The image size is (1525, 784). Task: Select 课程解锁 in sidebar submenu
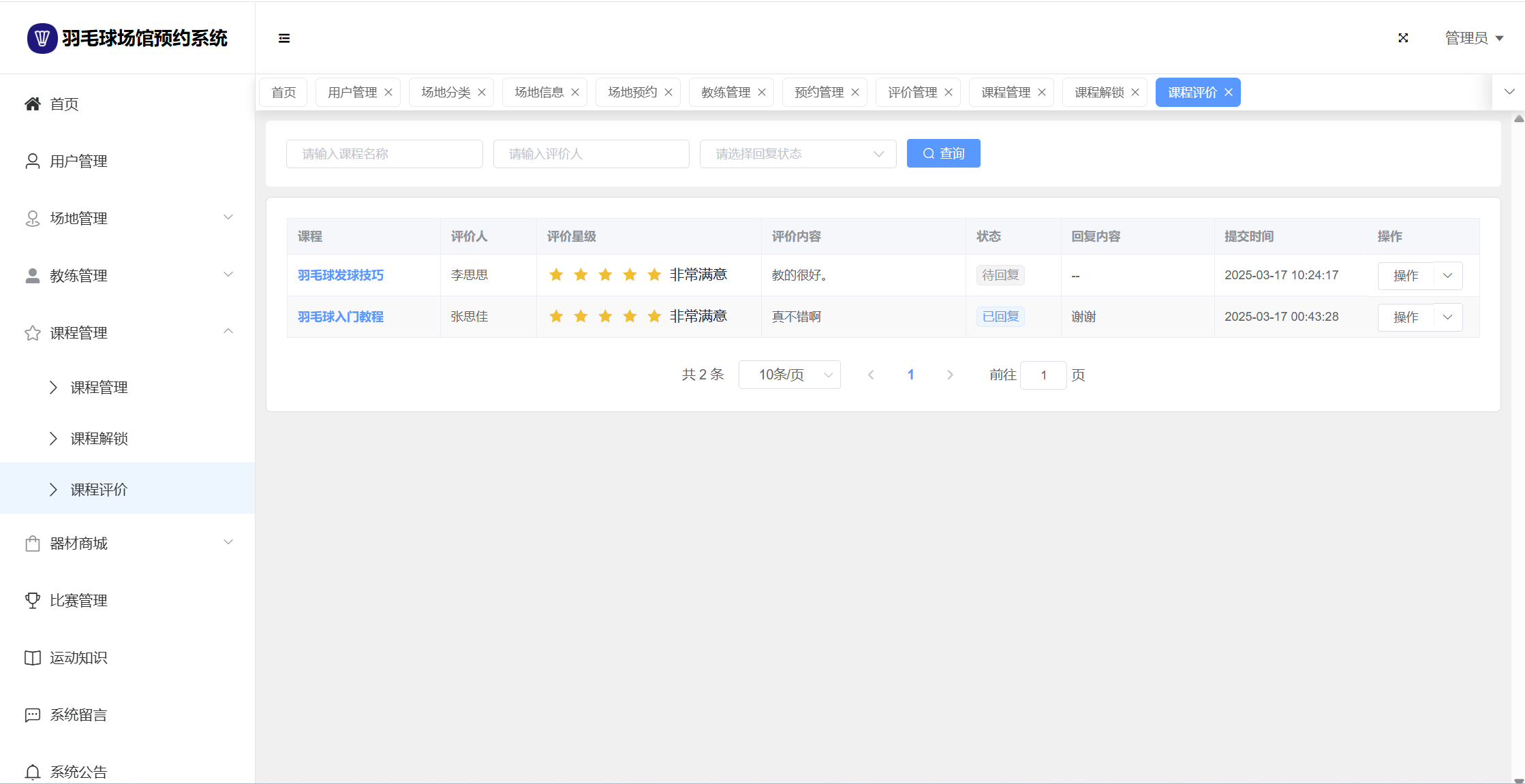click(99, 439)
